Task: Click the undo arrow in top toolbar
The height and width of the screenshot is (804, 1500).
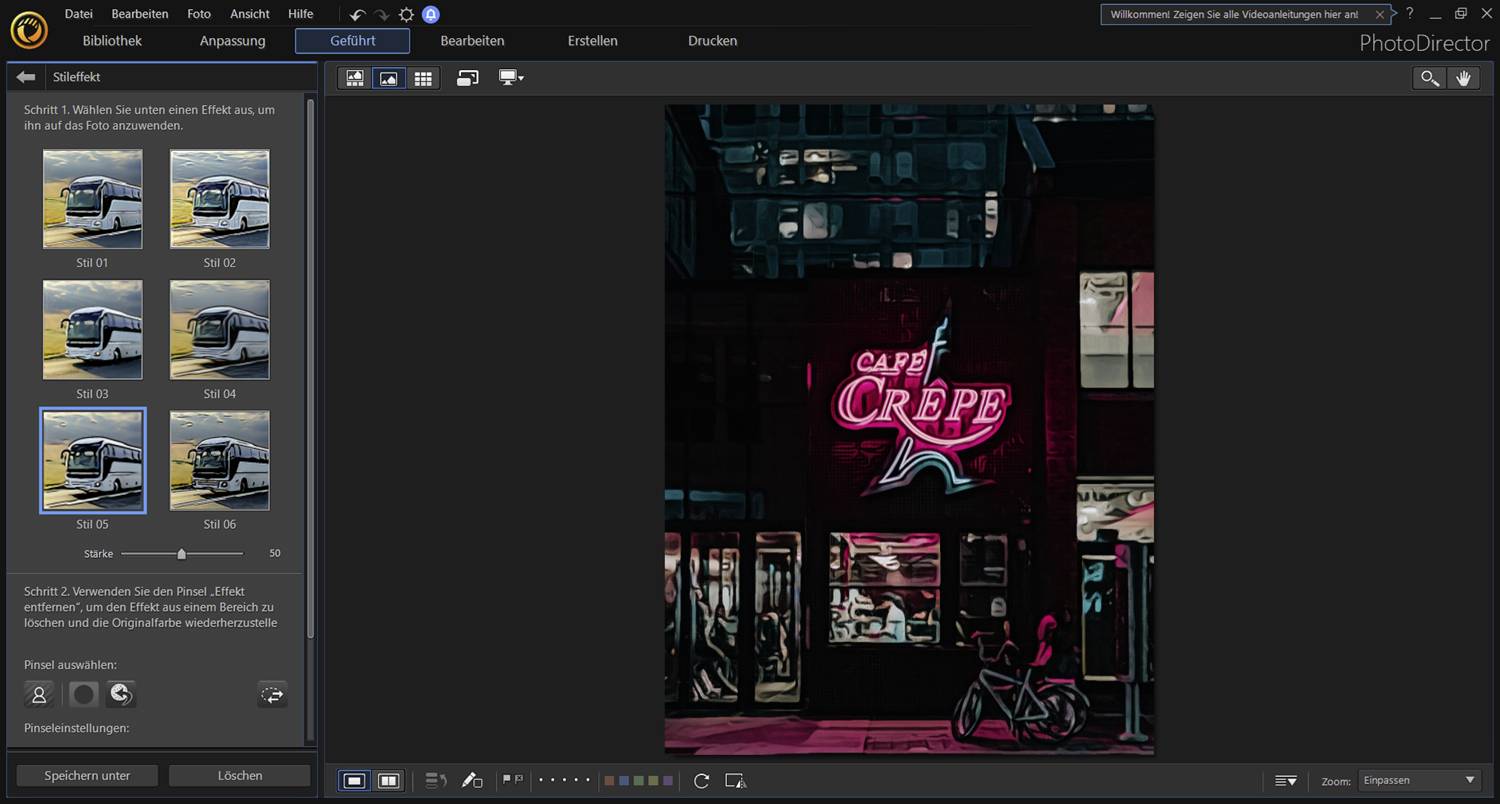Action: (x=357, y=15)
